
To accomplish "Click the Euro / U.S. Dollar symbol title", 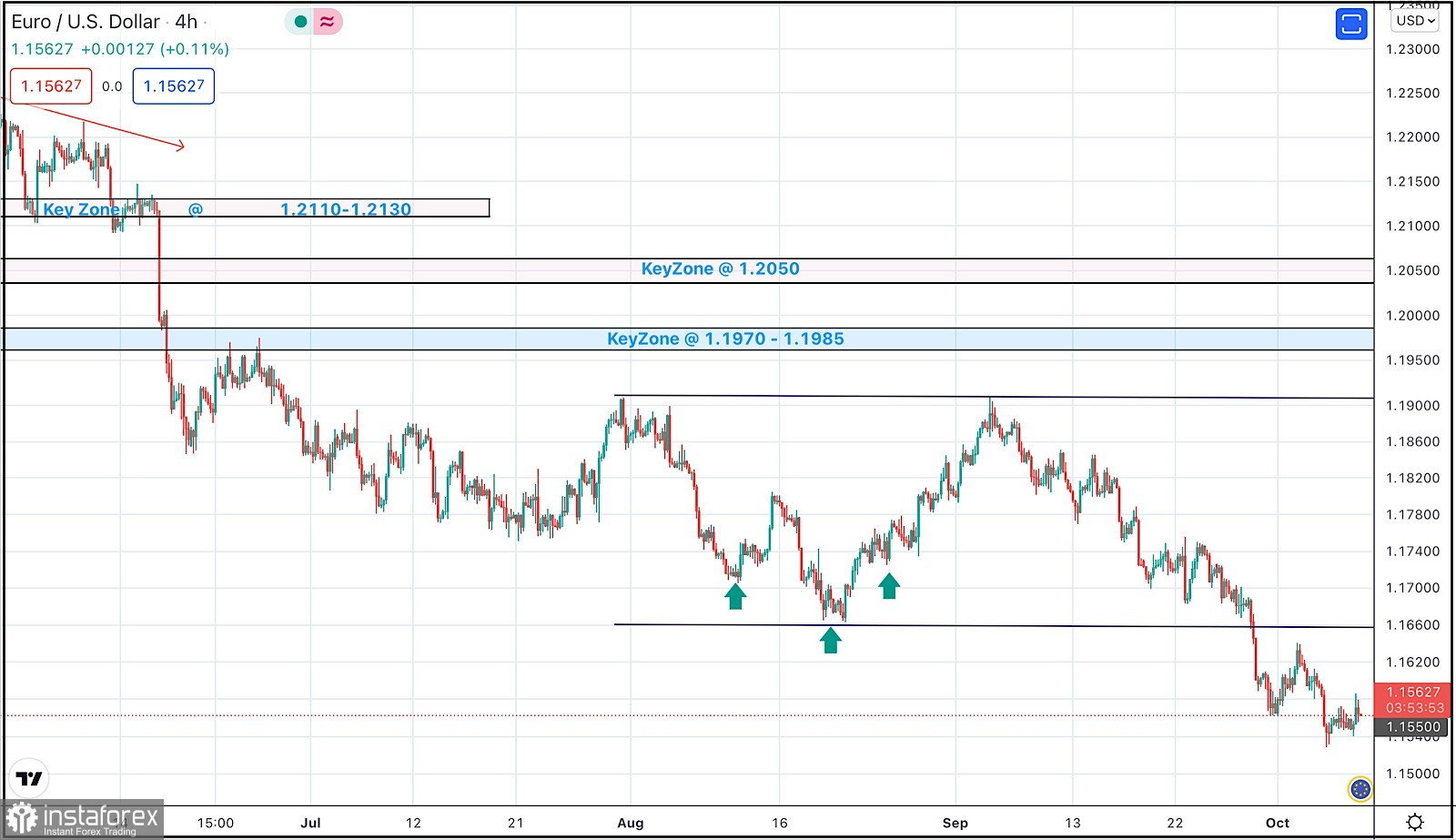I will coord(86,22).
